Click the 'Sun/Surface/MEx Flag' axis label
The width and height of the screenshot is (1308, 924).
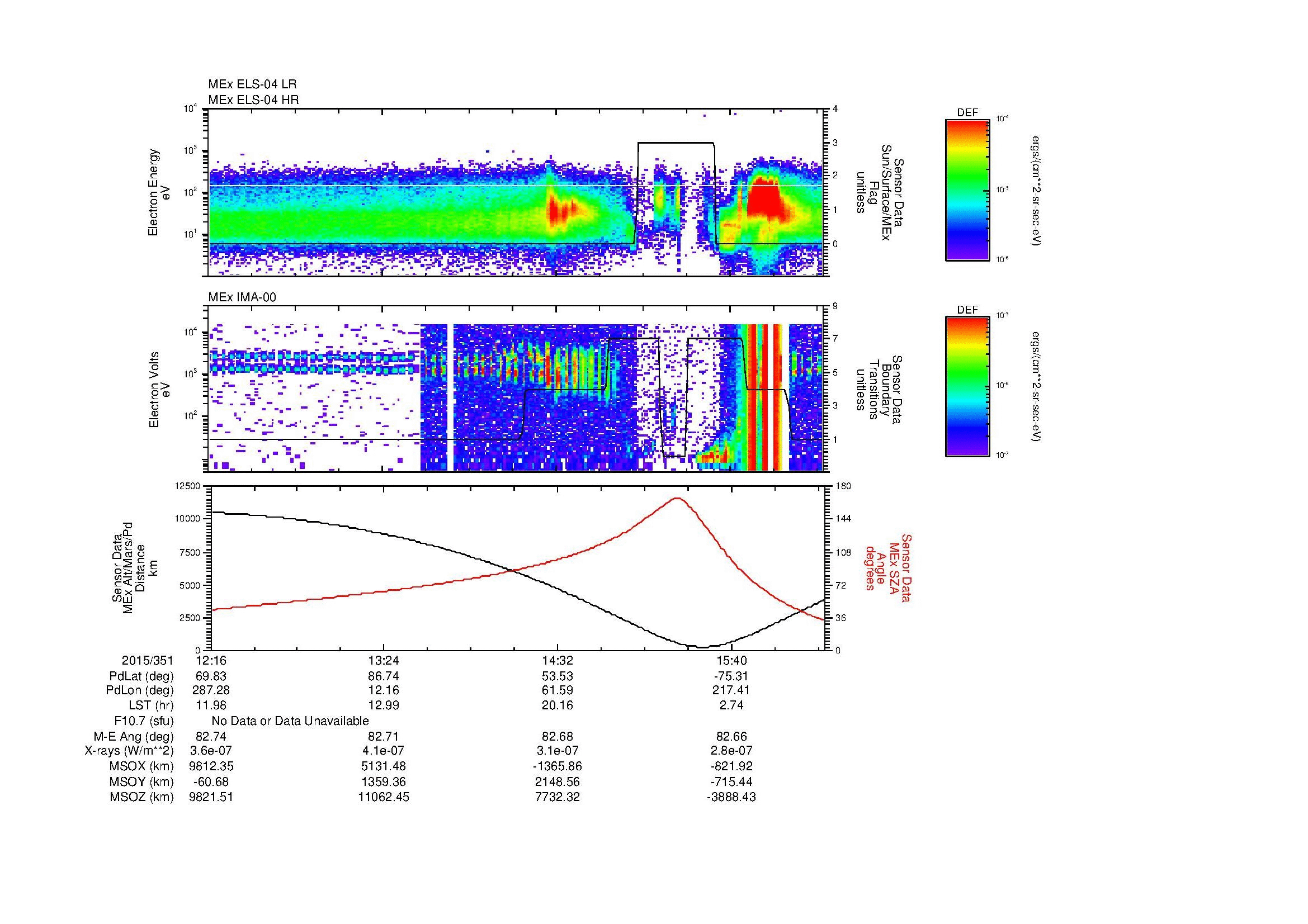click(880, 192)
